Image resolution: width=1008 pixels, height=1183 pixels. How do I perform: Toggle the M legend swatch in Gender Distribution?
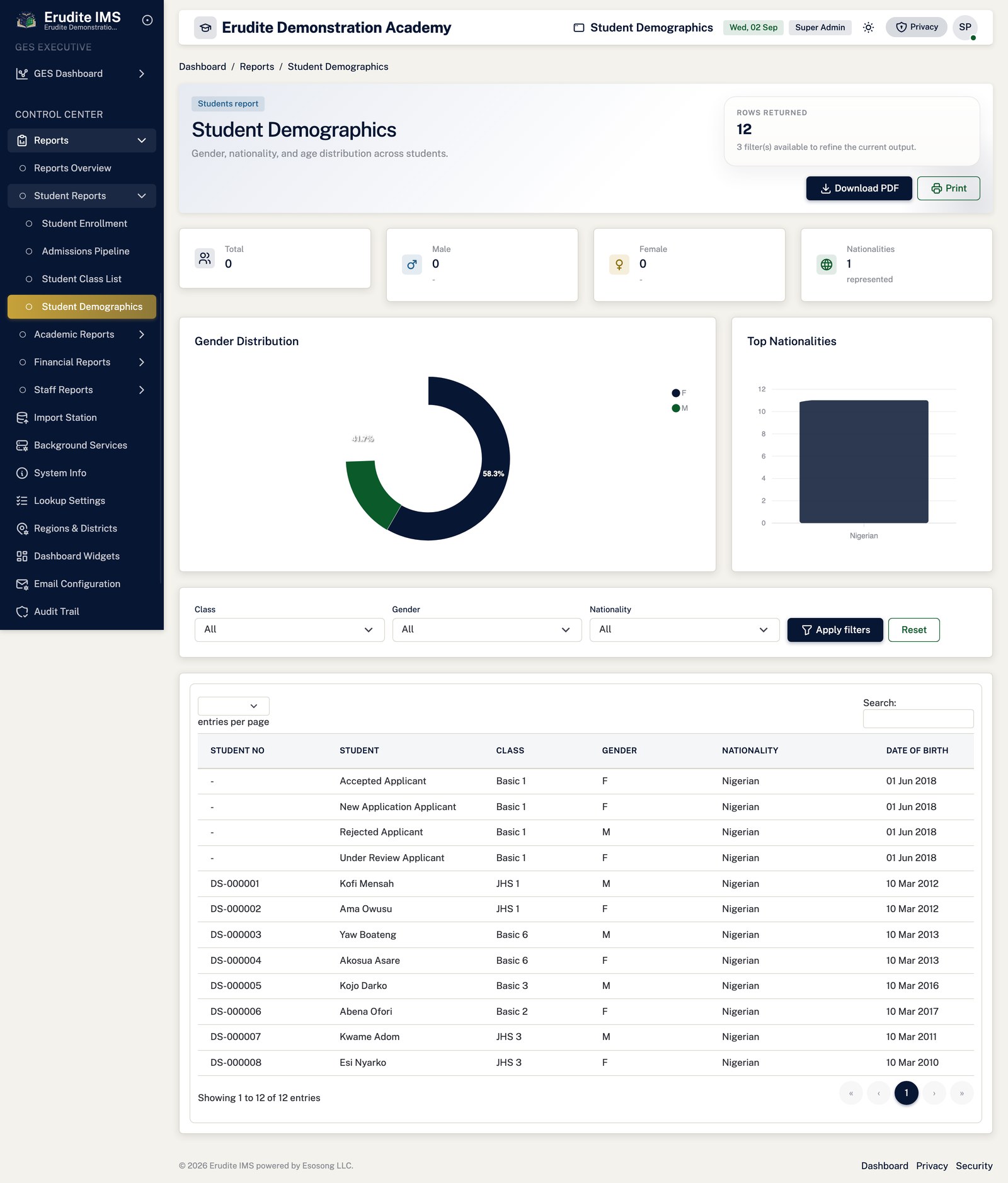(675, 408)
